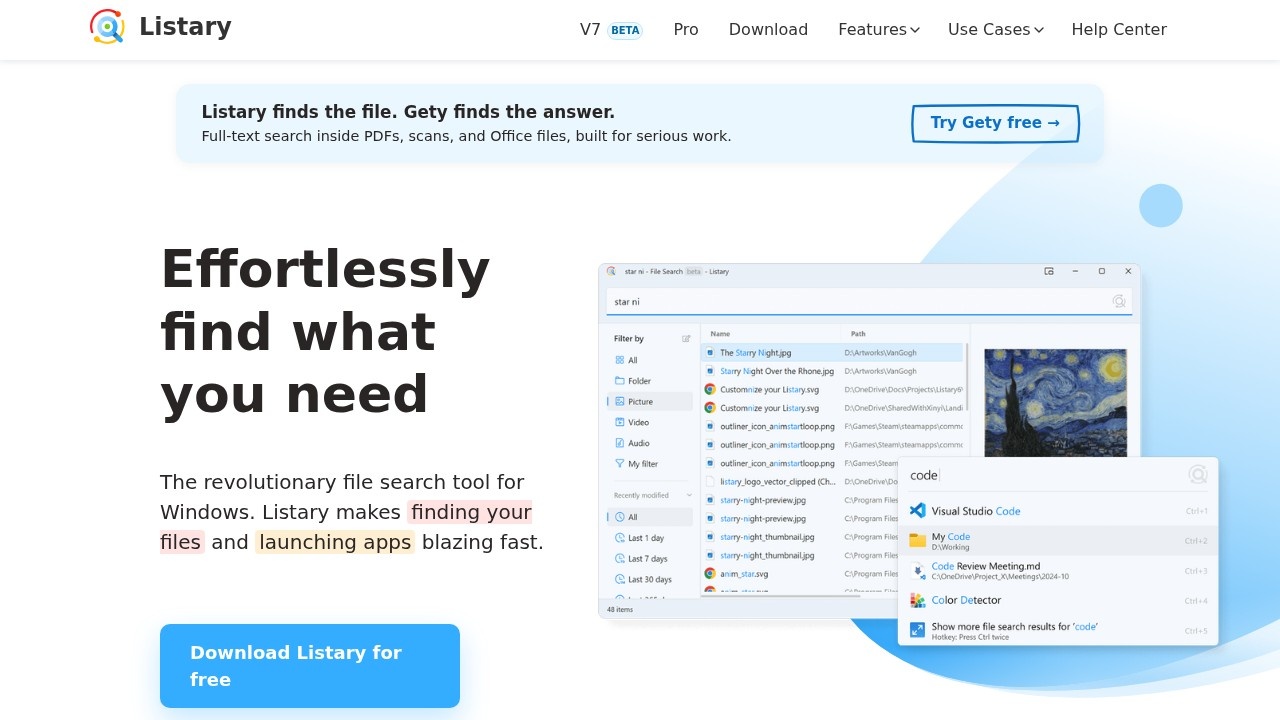Viewport: 1280px width, 720px height.
Task: Click the '48 items' status text
Action: pos(620,609)
